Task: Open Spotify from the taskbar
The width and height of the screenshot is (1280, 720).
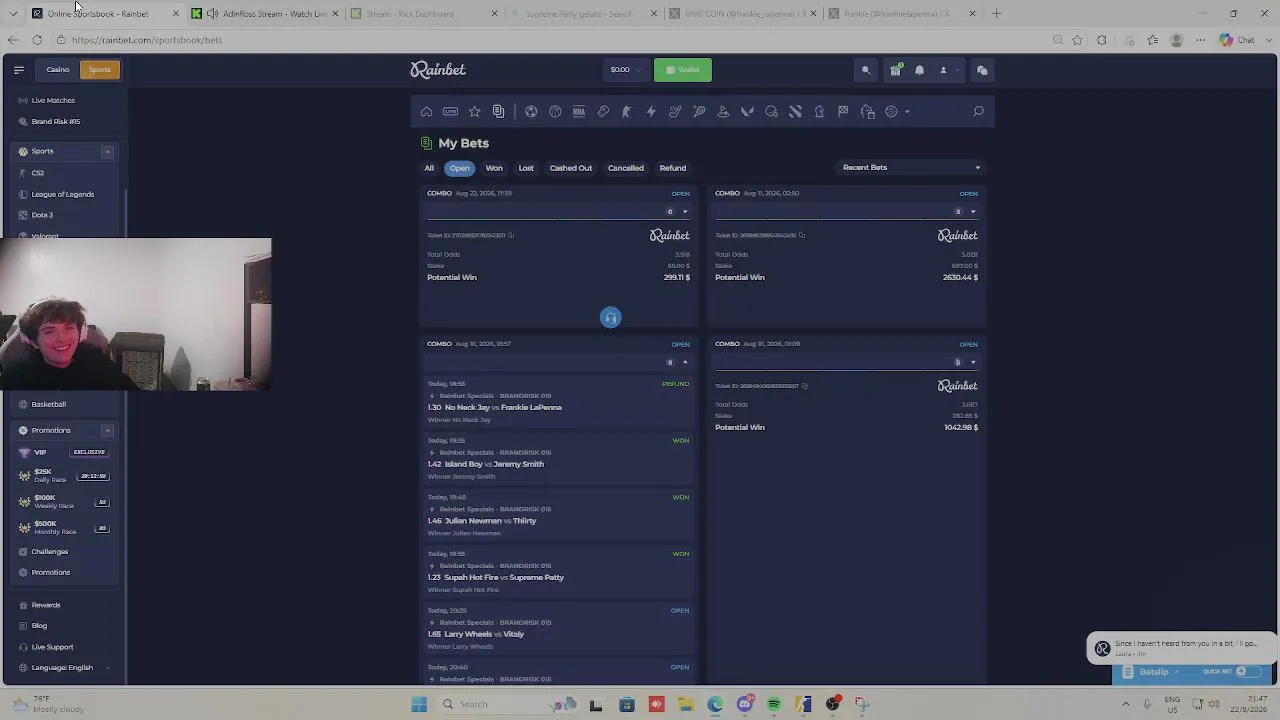Action: pos(774,704)
